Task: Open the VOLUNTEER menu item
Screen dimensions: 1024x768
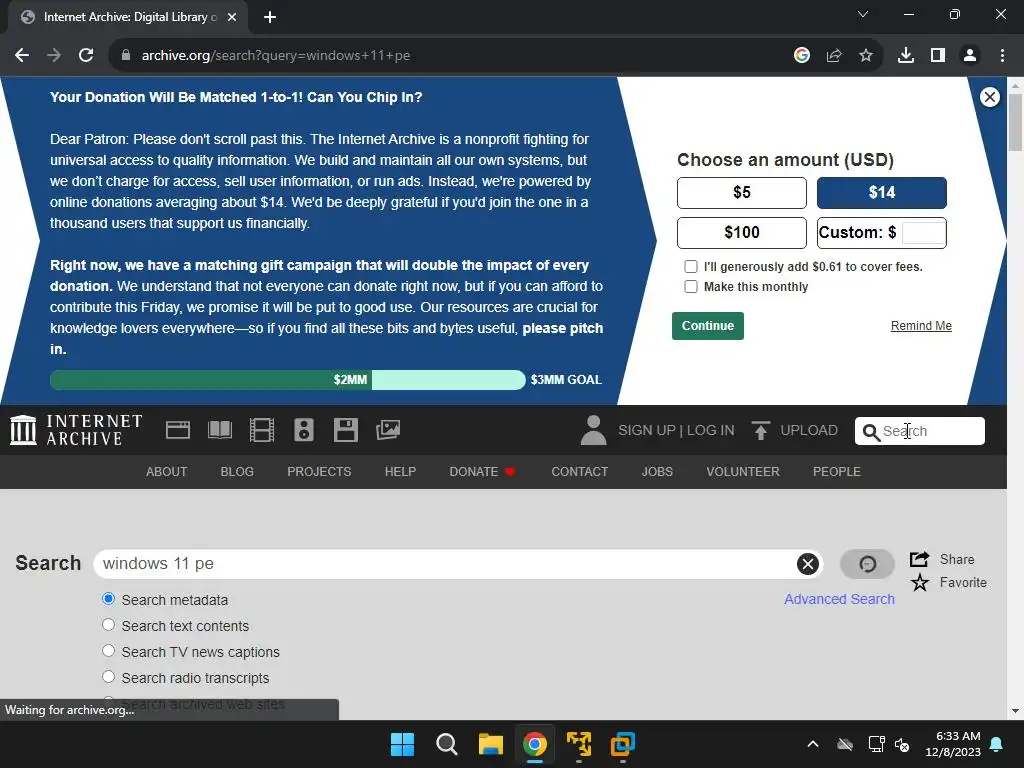Action: coord(743,472)
